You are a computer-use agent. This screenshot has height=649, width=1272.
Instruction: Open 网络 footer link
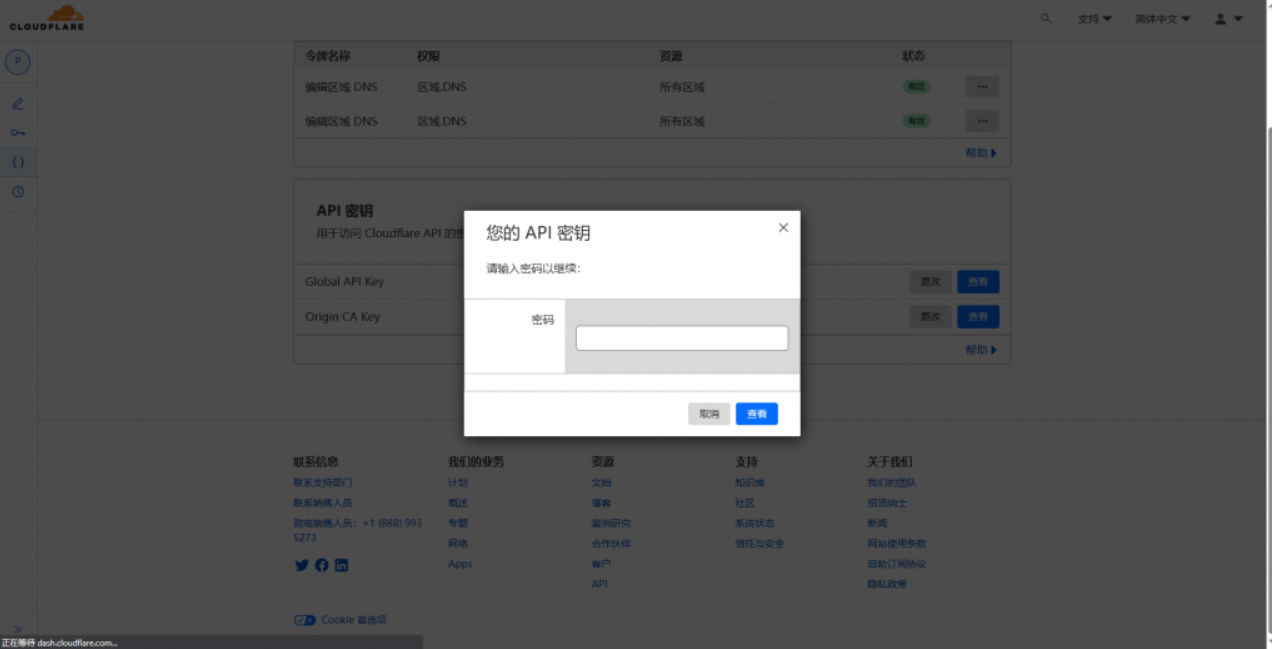pyautogui.click(x=458, y=543)
